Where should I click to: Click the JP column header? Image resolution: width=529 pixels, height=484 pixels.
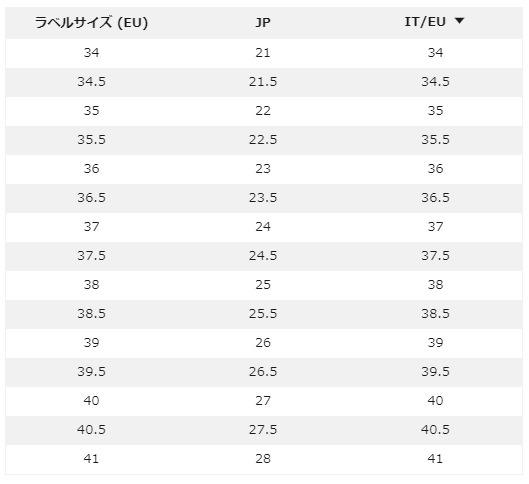point(263,22)
